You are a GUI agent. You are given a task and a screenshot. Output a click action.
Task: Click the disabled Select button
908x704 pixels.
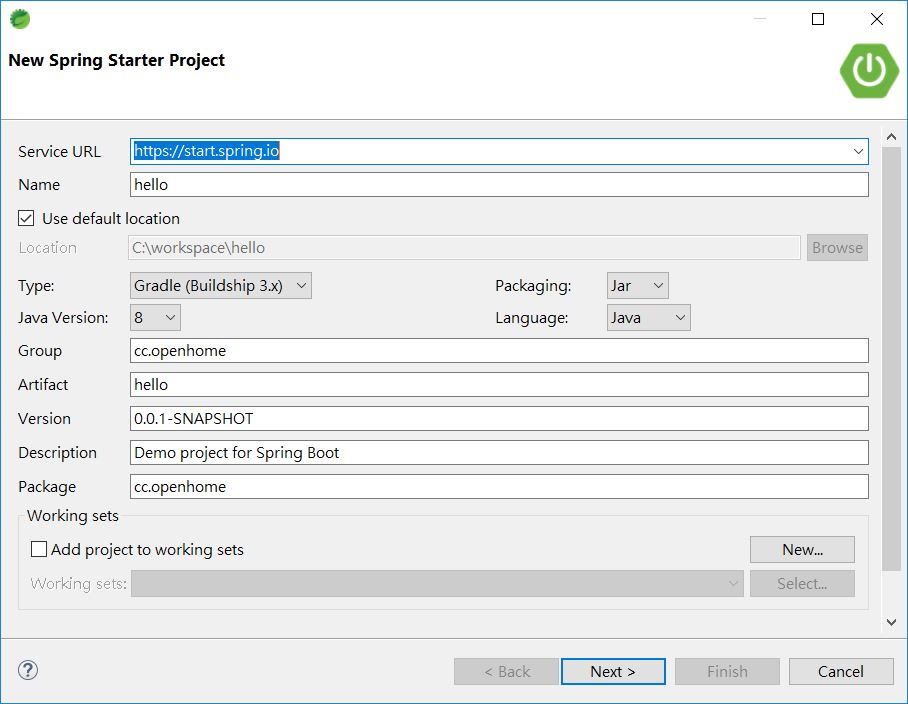802,583
